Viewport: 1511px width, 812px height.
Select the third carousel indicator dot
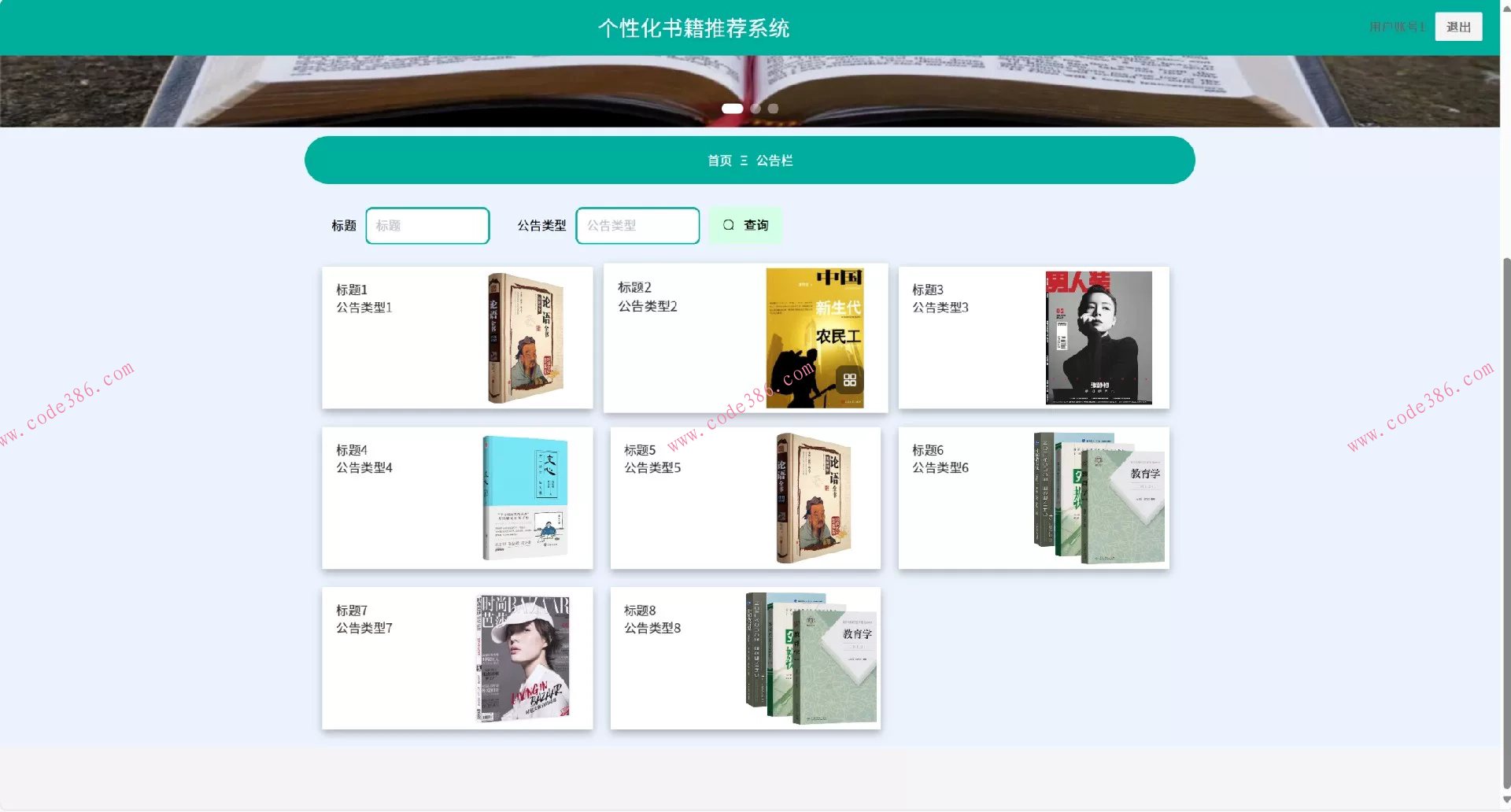[x=773, y=109]
